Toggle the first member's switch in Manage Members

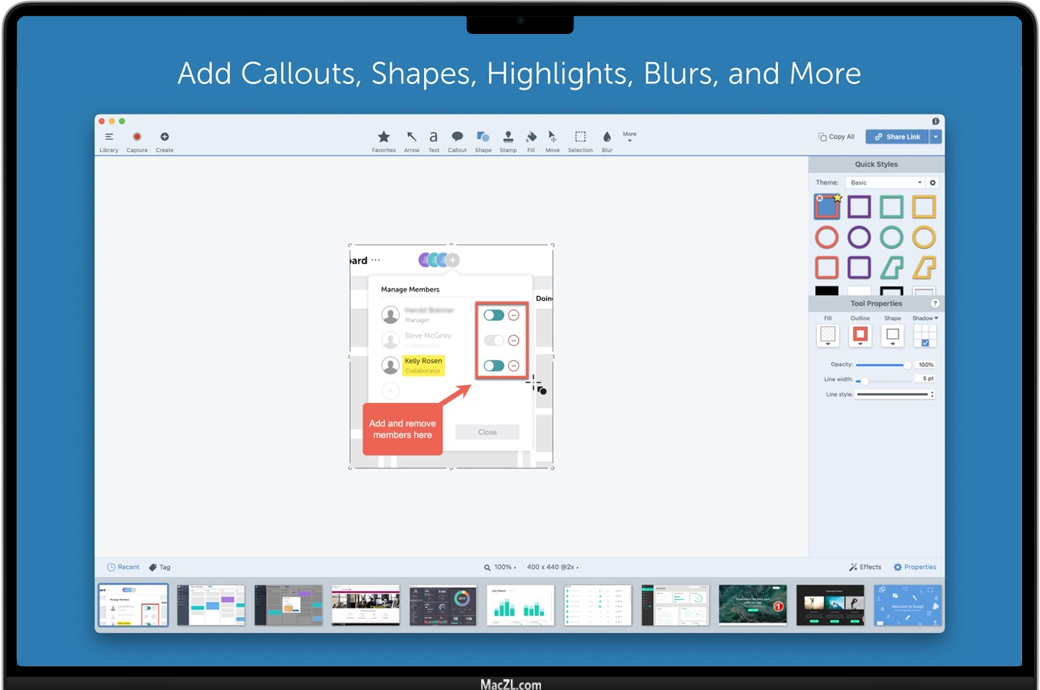click(x=494, y=315)
